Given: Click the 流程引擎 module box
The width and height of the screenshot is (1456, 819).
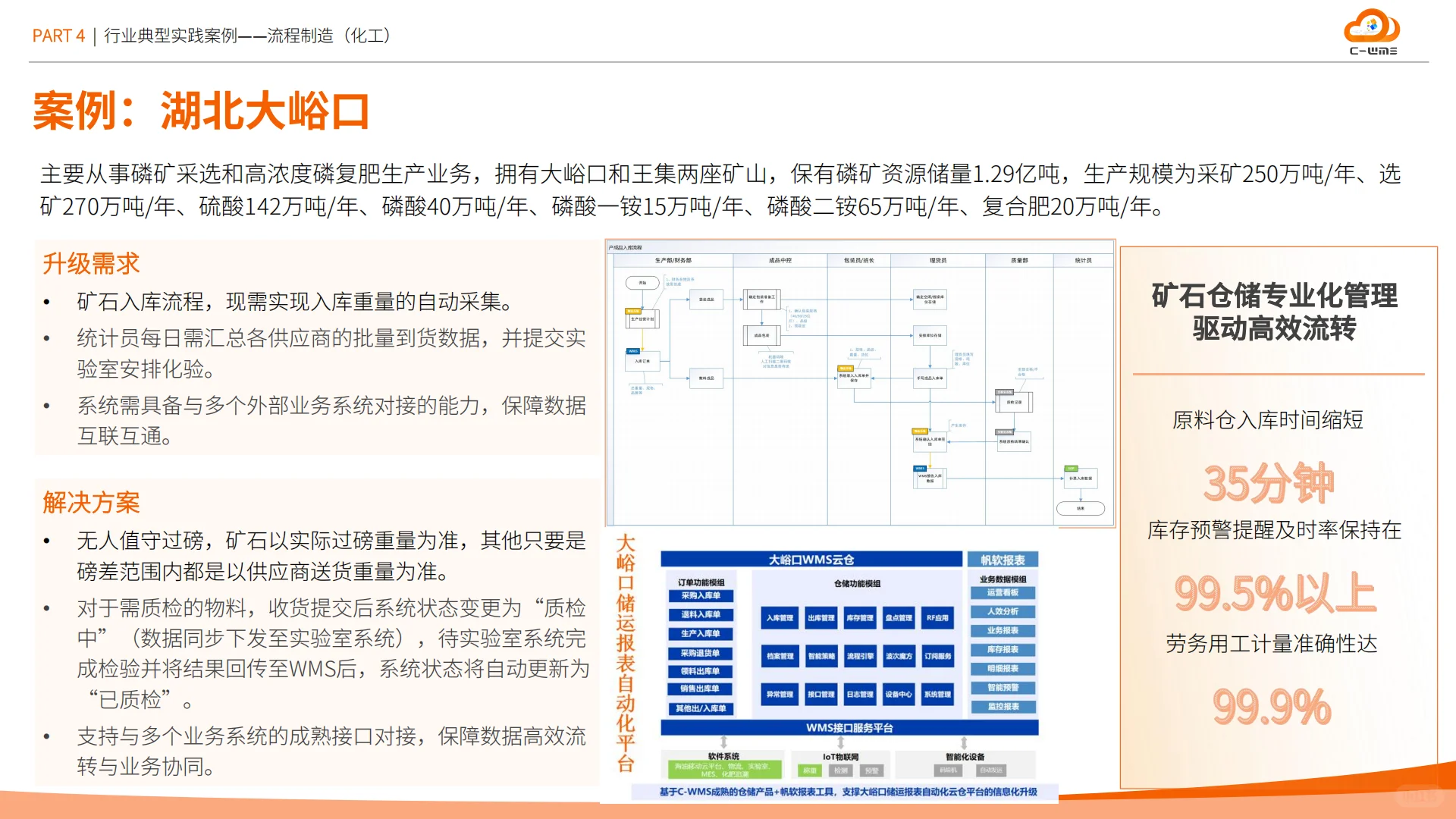Looking at the screenshot, I should (x=860, y=656).
